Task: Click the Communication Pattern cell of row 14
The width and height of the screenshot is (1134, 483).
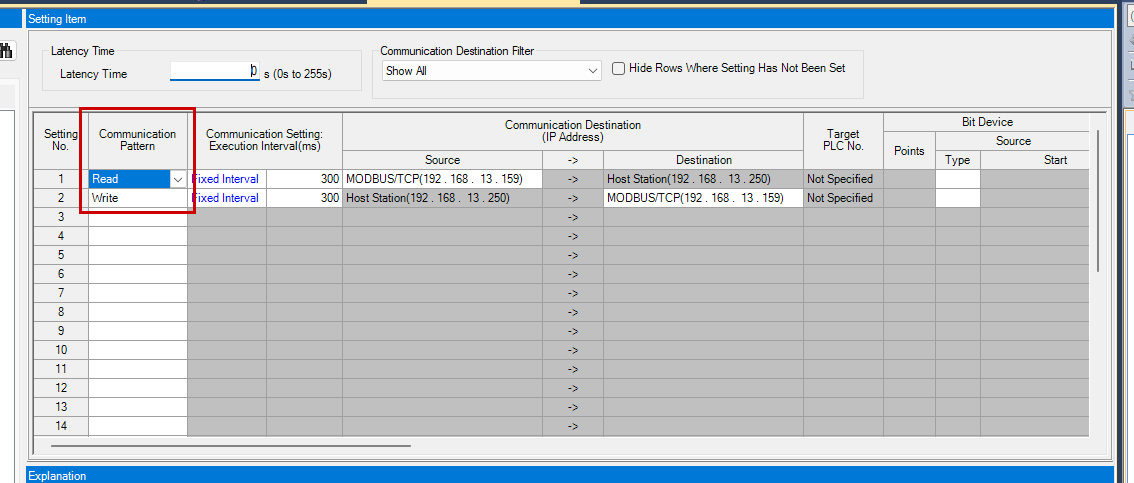Action: [x=138, y=425]
